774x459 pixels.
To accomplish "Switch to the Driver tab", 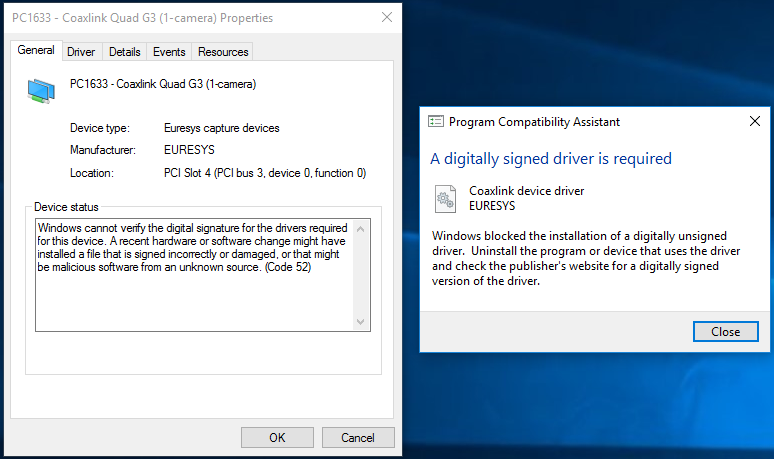I will point(81,52).
